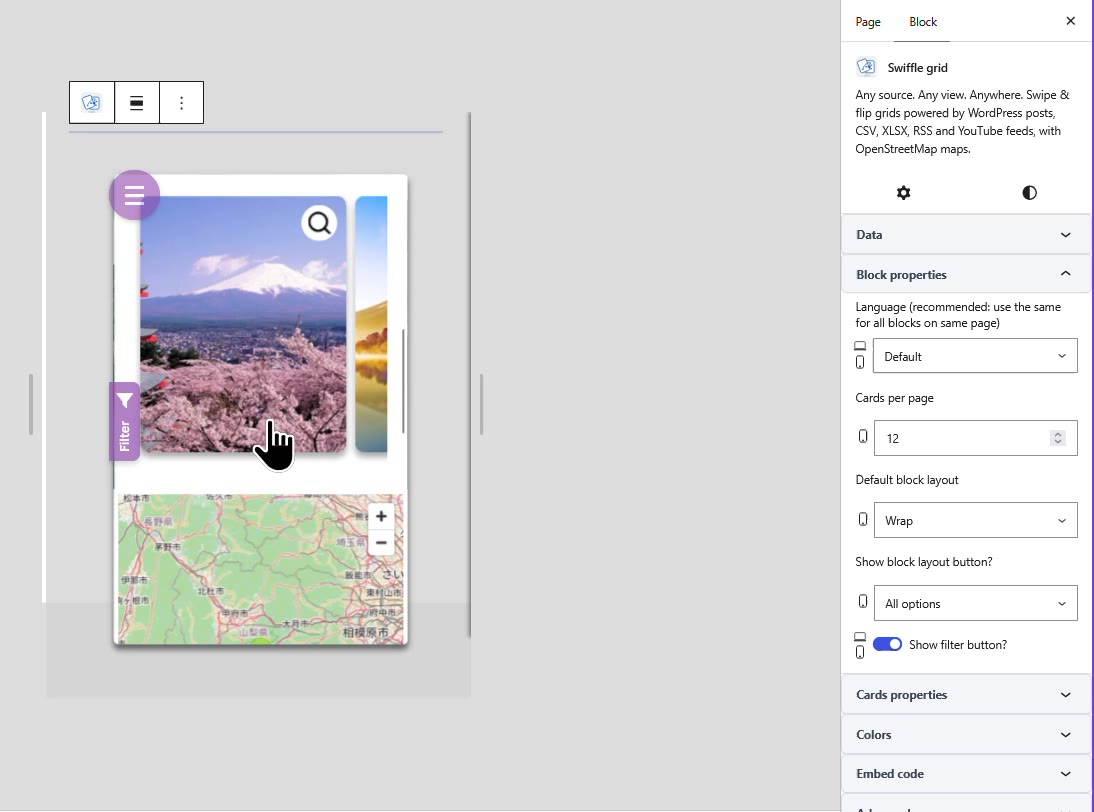The width and height of the screenshot is (1094, 812).
Task: Toggle the Show filter button switch
Action: [887, 645]
